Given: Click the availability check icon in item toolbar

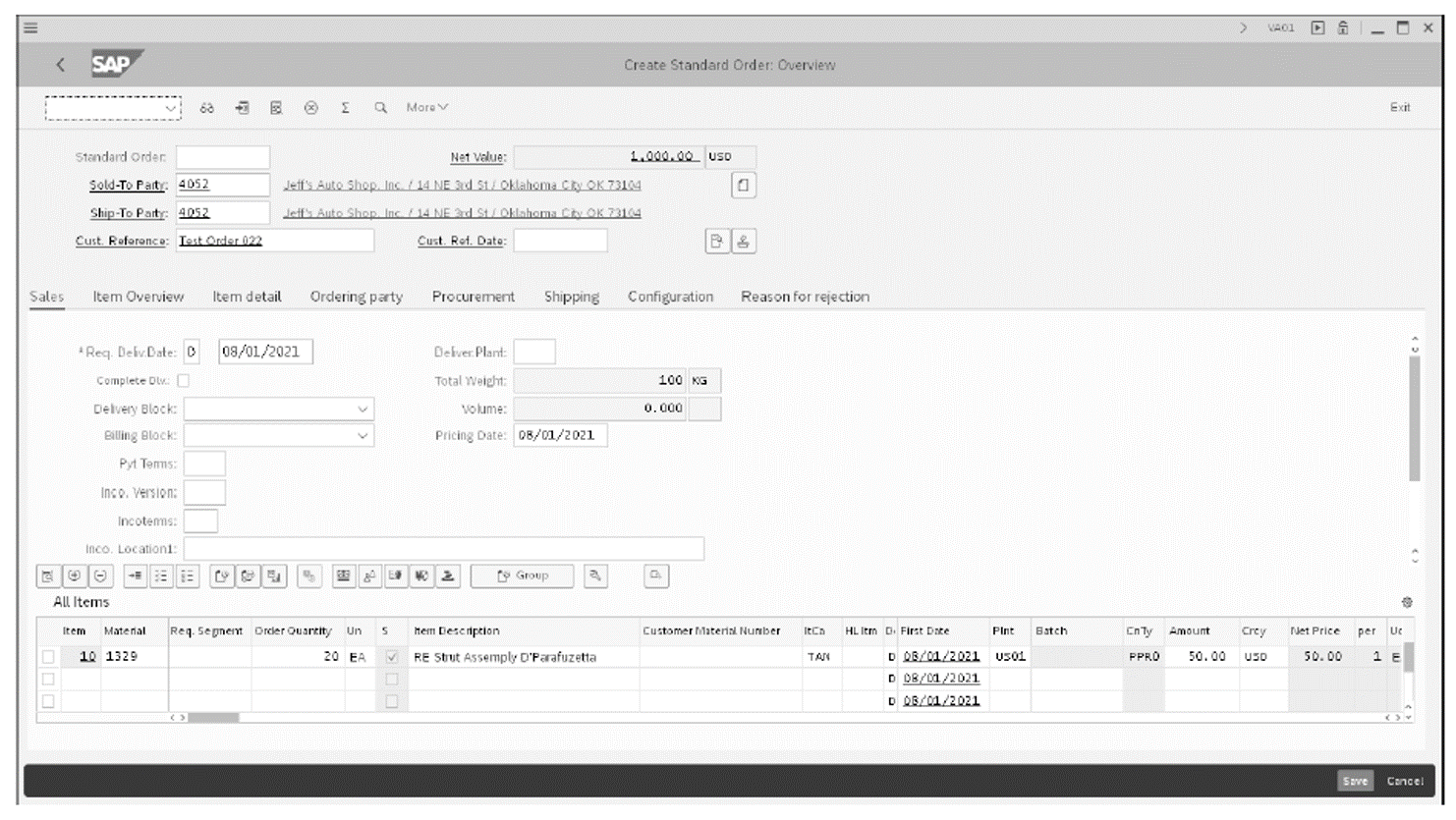Looking at the screenshot, I should pos(422,576).
